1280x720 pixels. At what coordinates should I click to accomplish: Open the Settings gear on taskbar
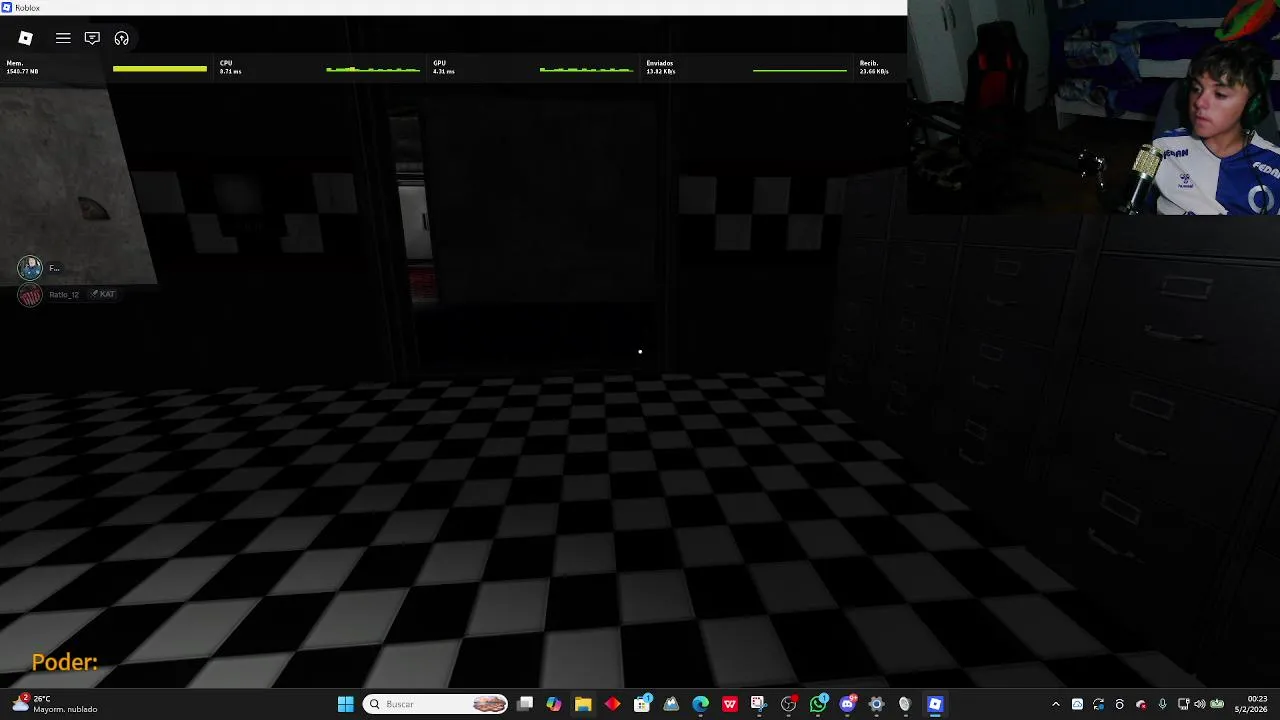point(876,704)
